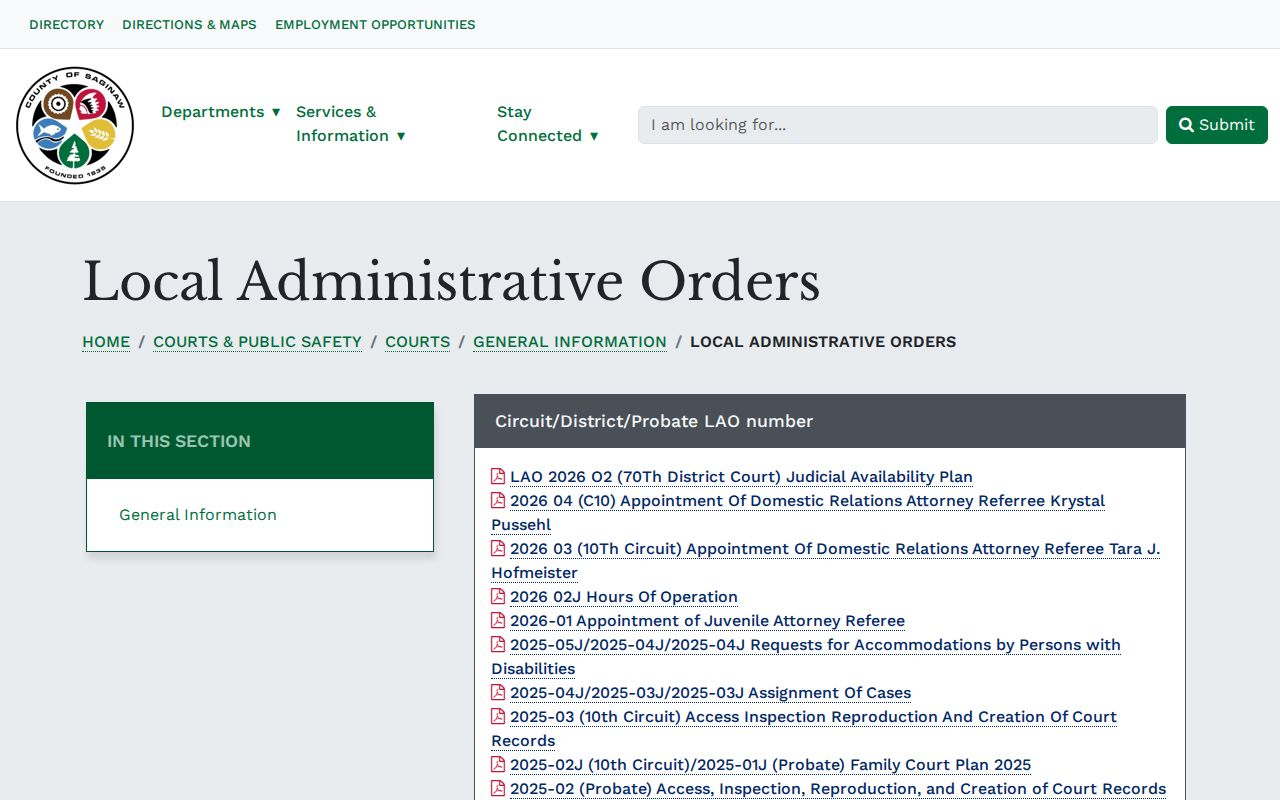Open 2025-04J Assignment Of Cases order
The image size is (1280, 800).
click(710, 693)
